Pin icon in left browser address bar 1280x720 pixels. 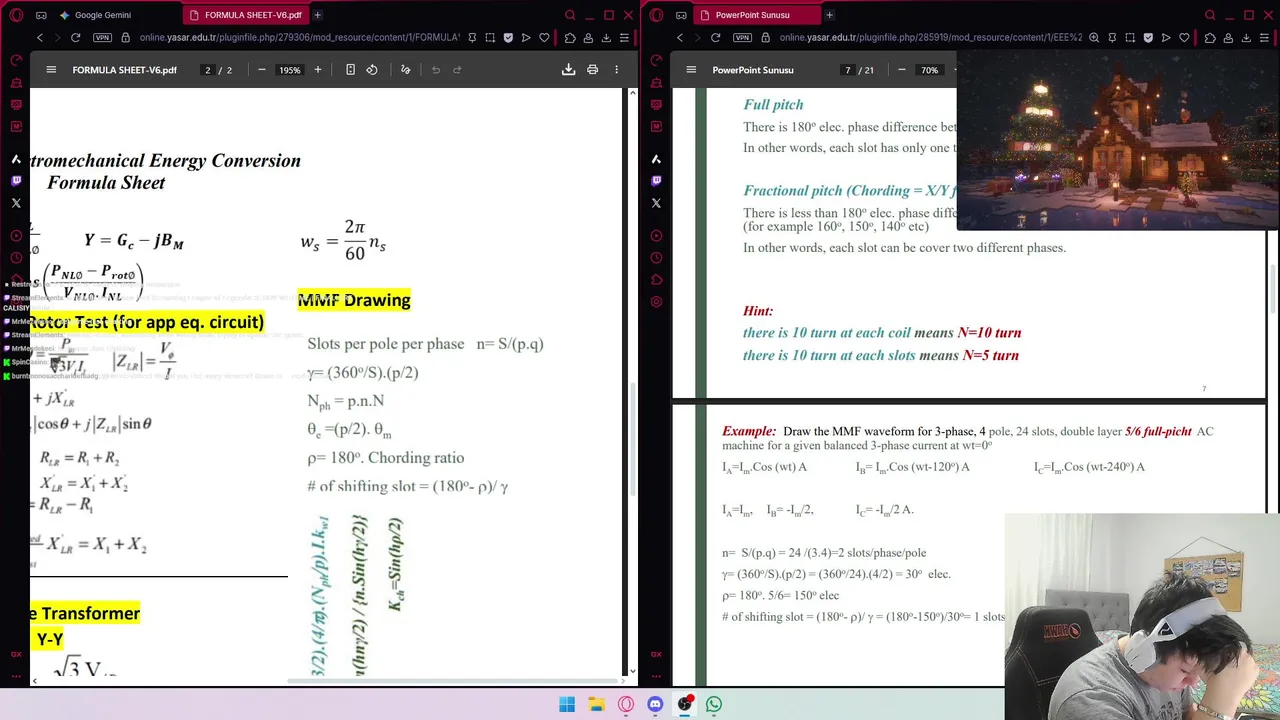tap(471, 38)
